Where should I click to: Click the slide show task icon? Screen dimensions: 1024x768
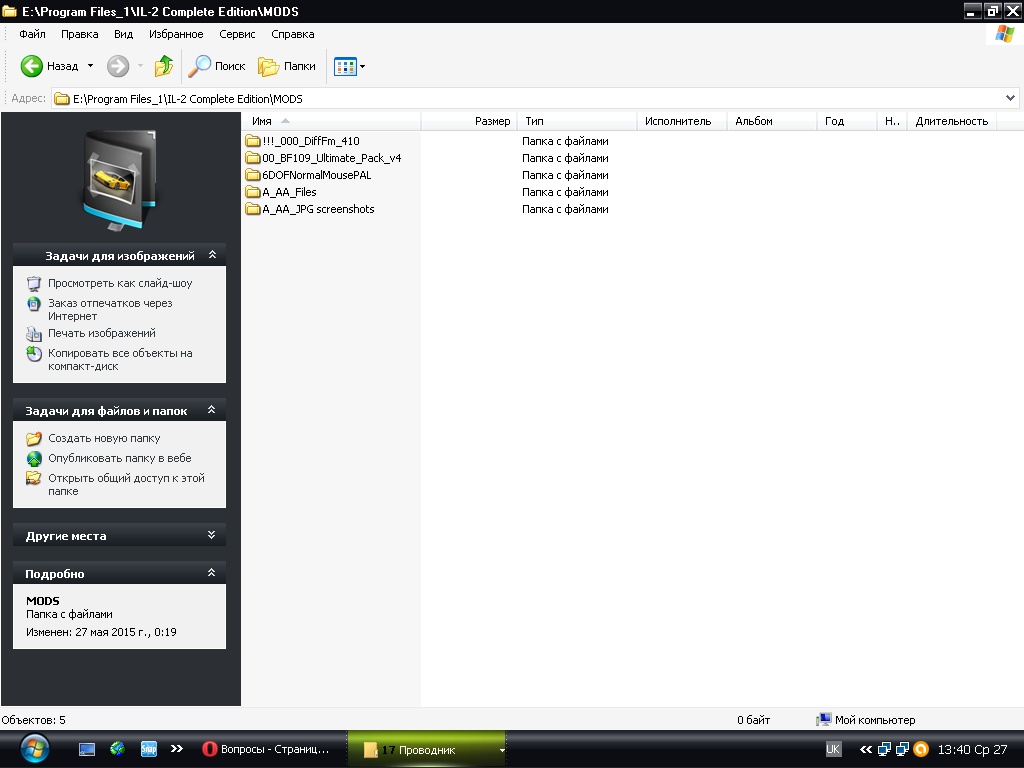point(34,283)
